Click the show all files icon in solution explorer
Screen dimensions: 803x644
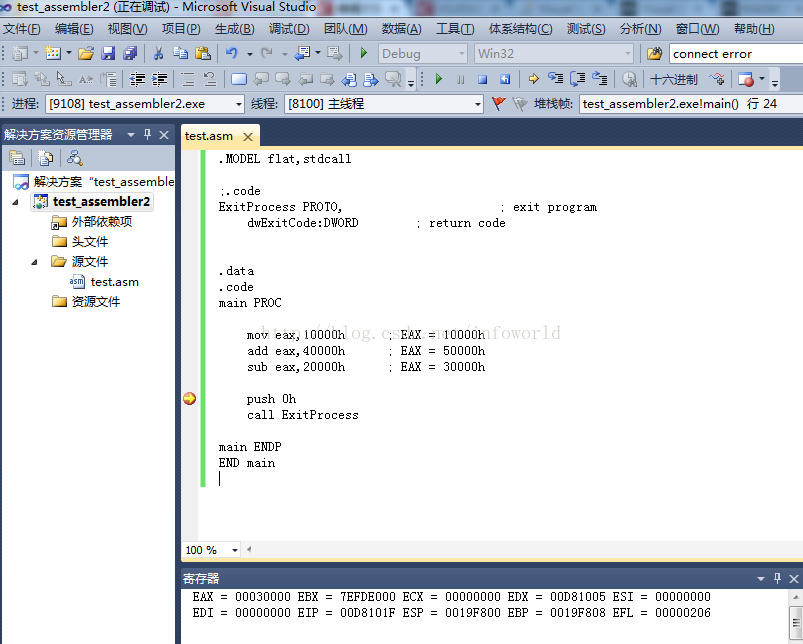point(46,158)
